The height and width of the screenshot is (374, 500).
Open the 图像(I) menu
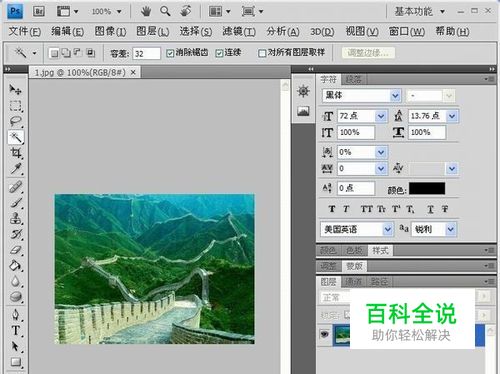[110, 32]
